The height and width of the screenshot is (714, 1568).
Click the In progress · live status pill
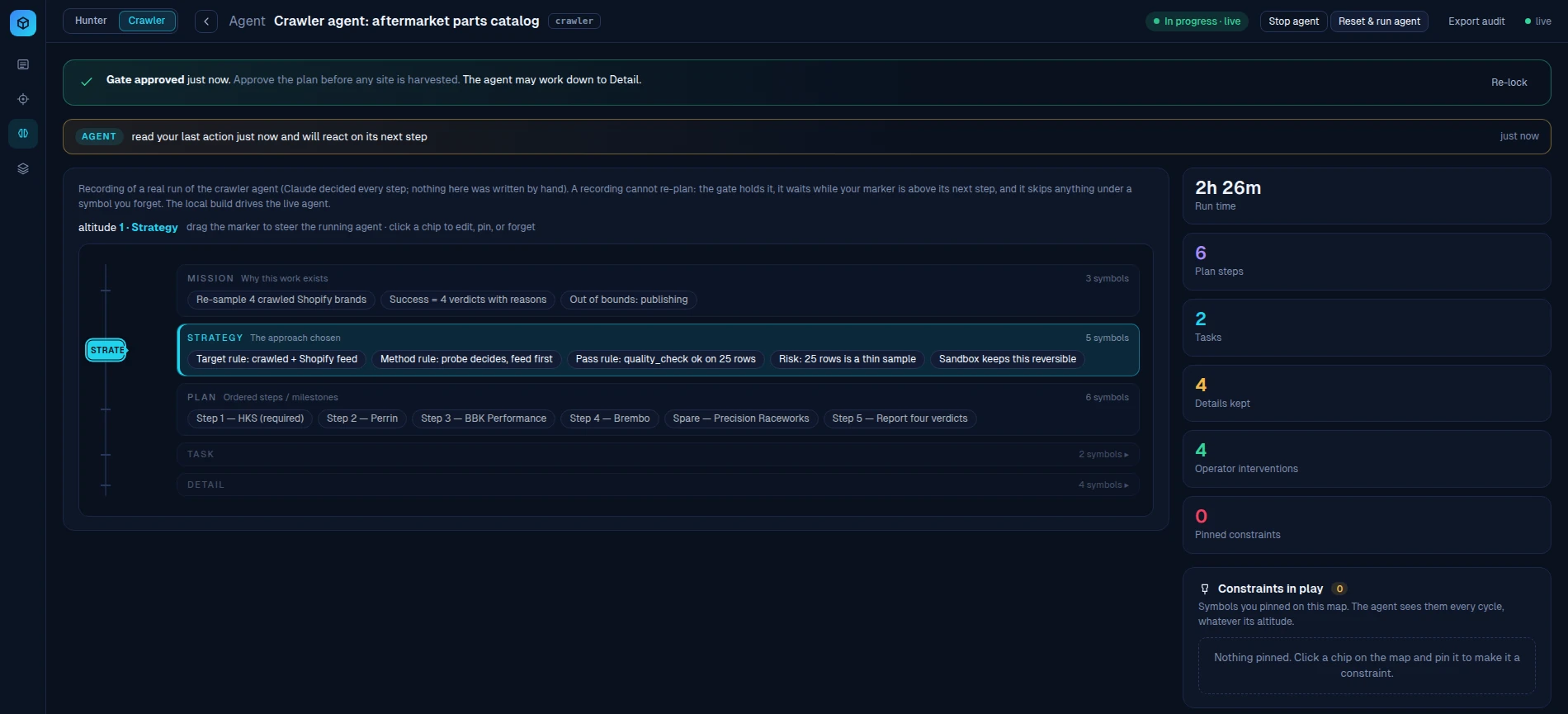(x=1197, y=21)
